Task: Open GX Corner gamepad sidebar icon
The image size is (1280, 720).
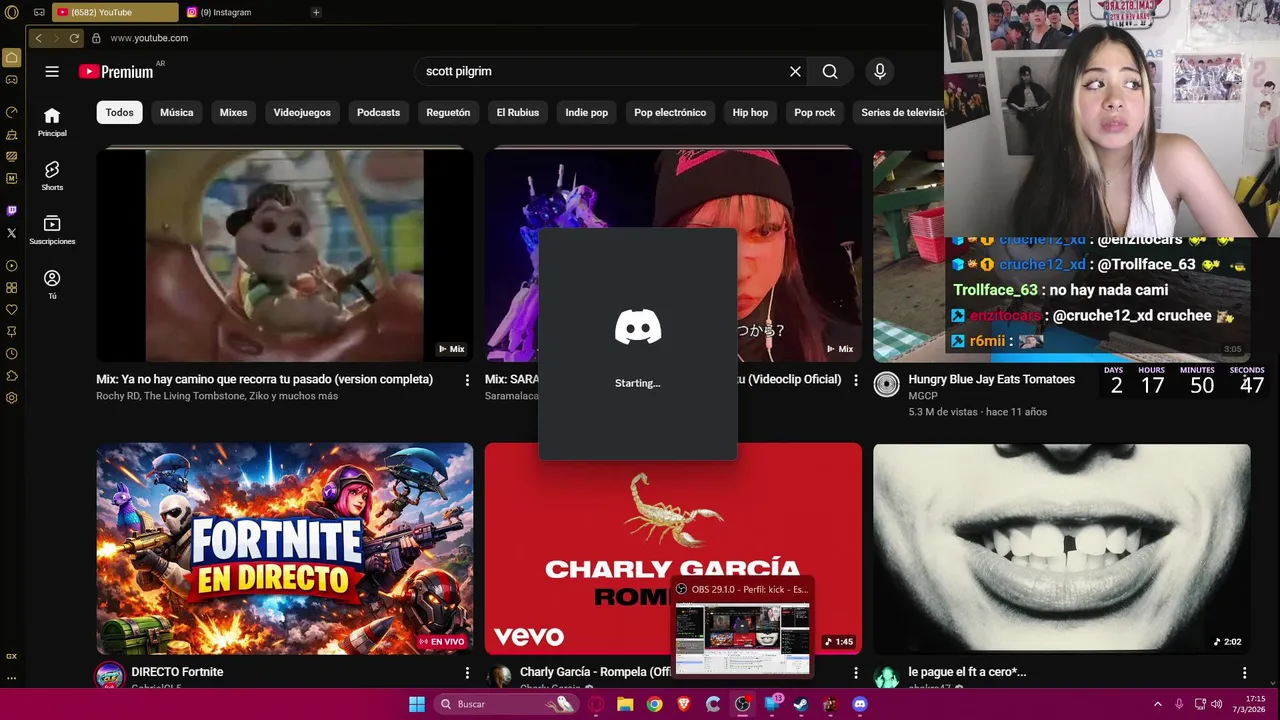Action: click(x=12, y=80)
